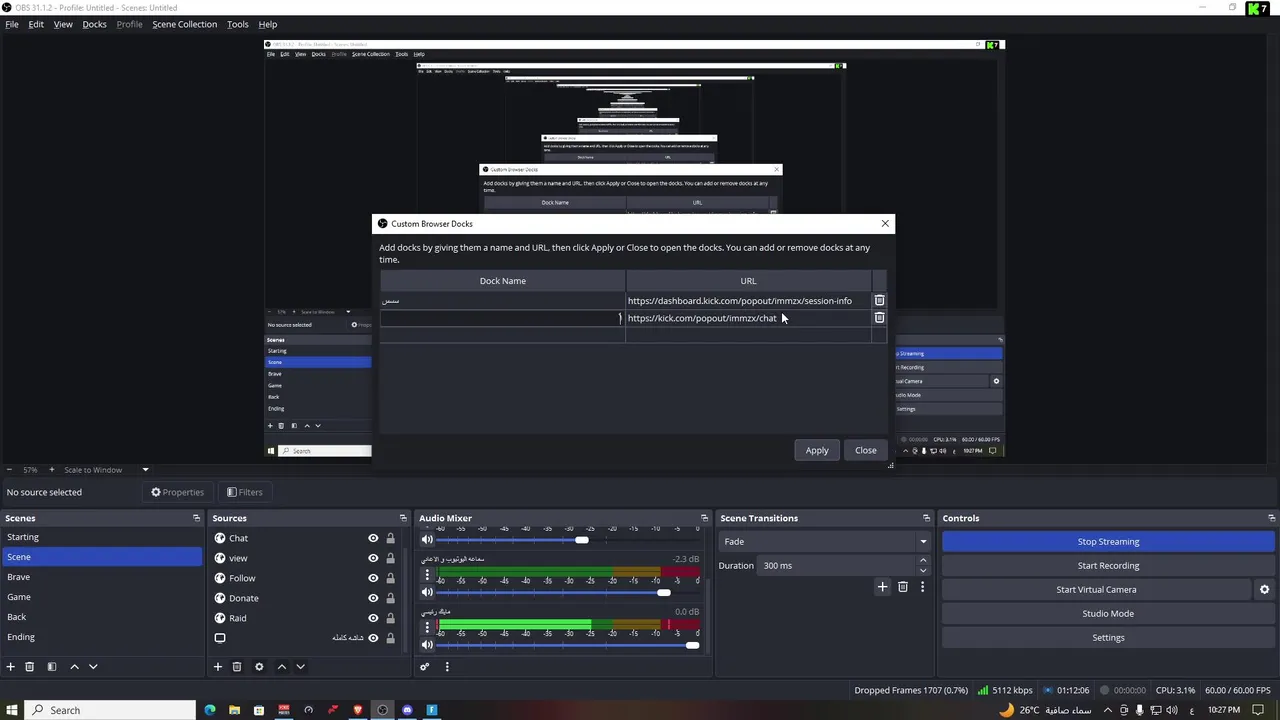This screenshot has width=1280, height=720.
Task: Move the selected scene up
Action: [74, 667]
